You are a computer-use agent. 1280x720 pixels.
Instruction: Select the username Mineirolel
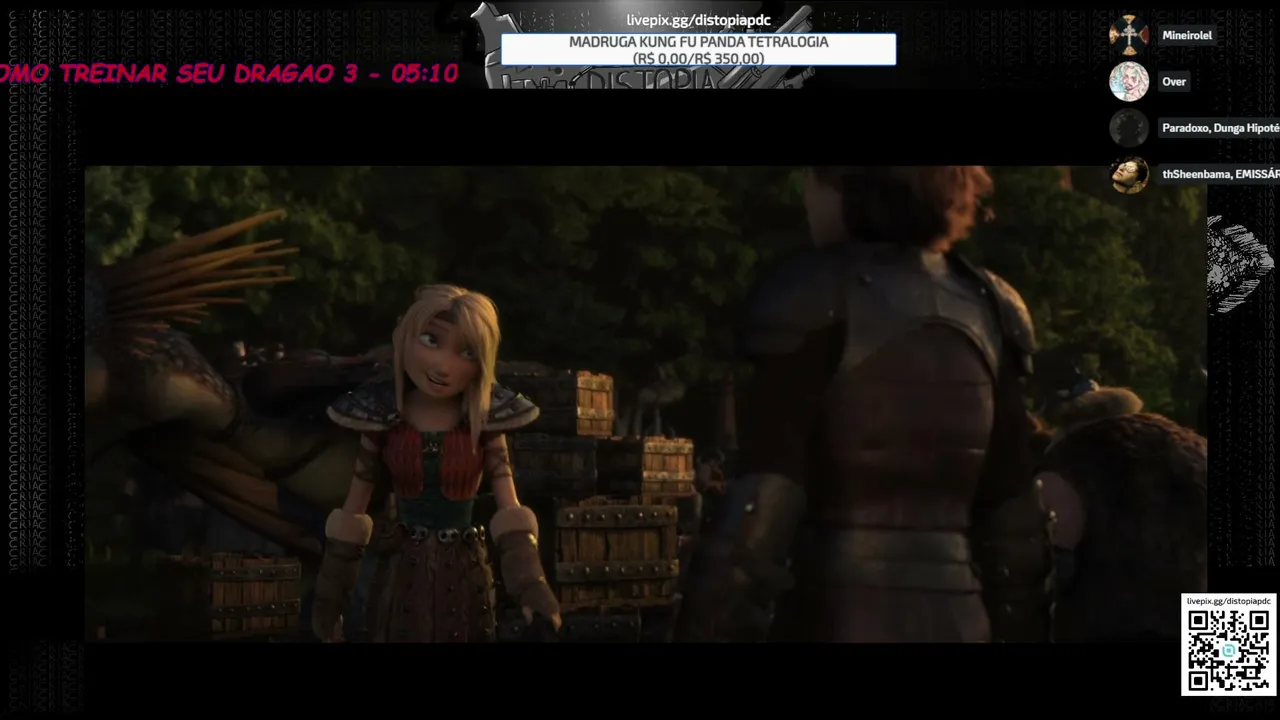click(1187, 35)
